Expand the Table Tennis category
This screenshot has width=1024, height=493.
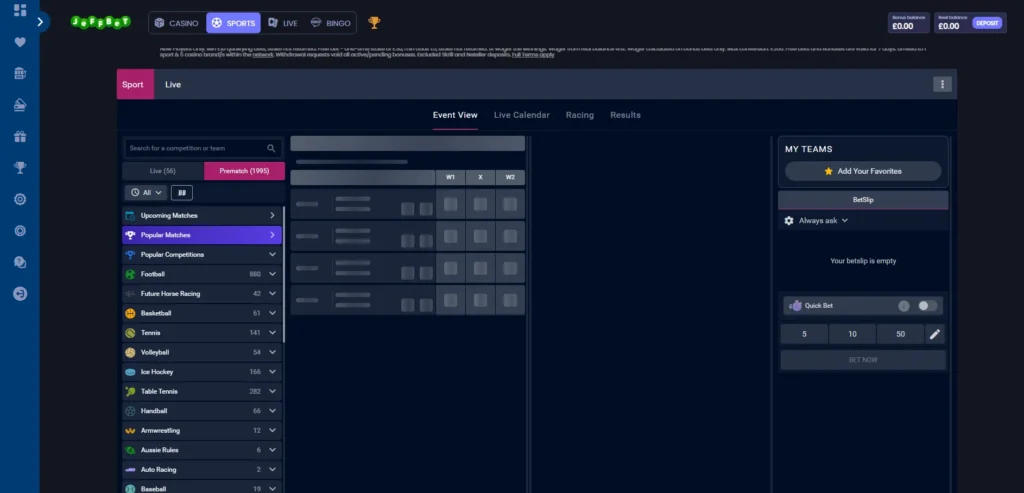point(202,392)
